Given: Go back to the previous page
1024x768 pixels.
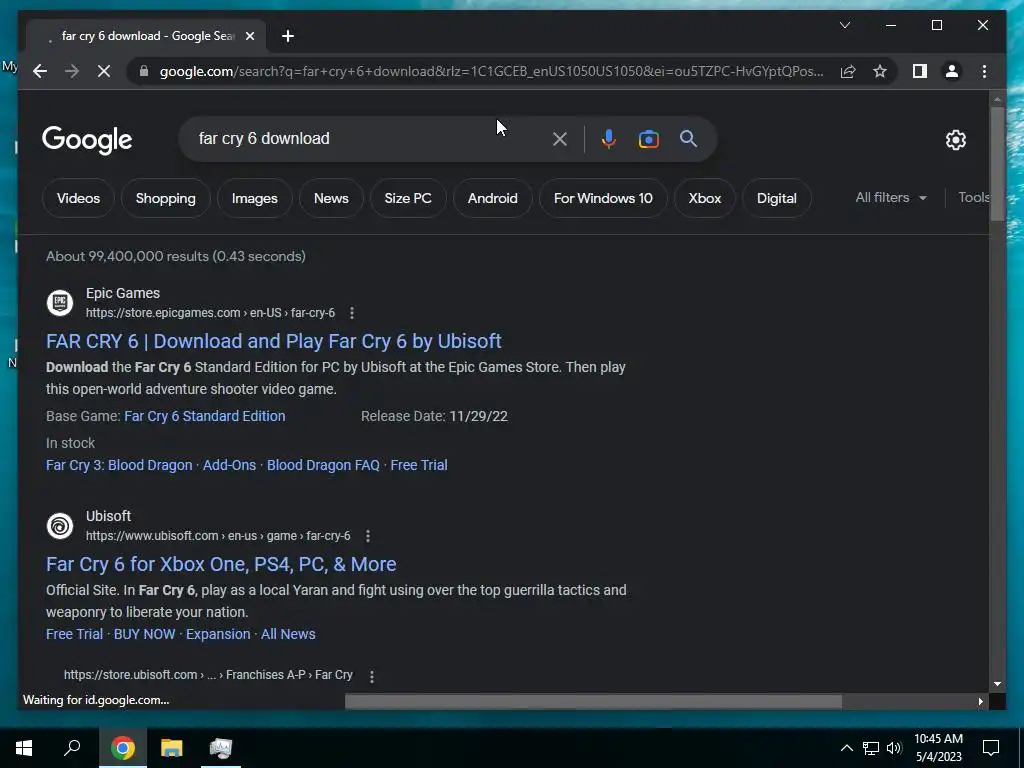Looking at the screenshot, I should point(40,71).
